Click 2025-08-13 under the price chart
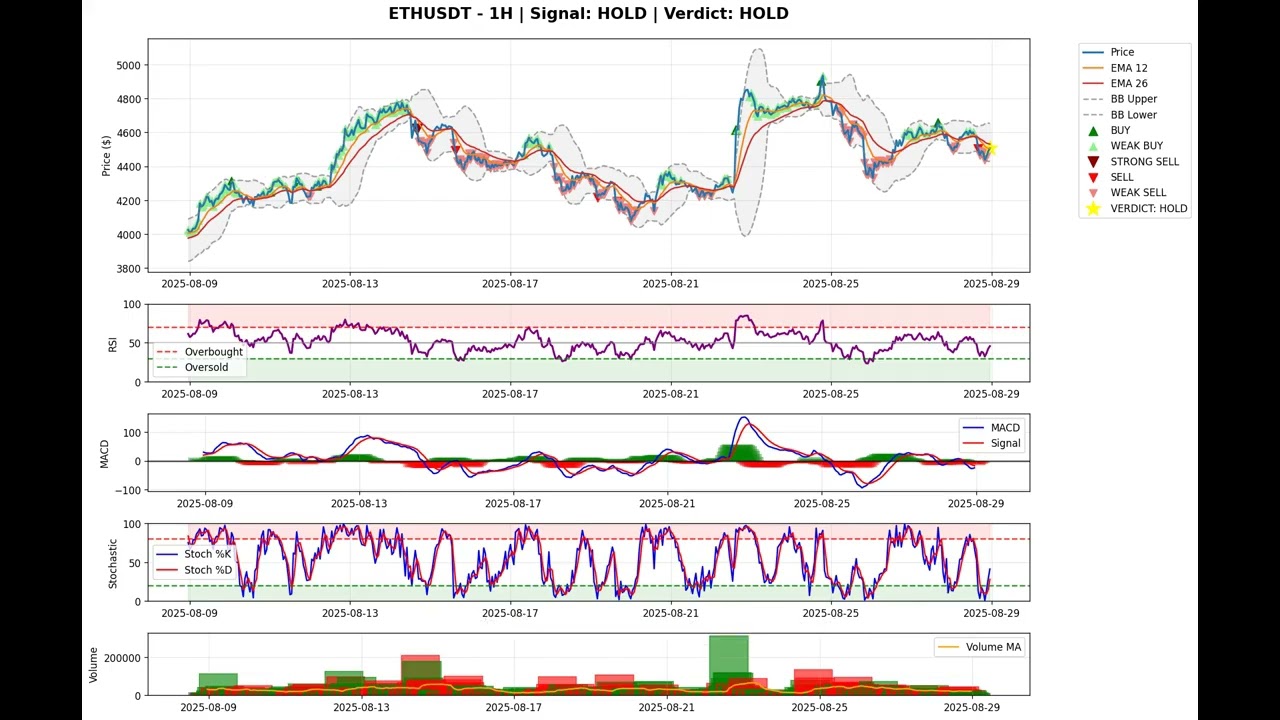Viewport: 1280px width, 720px height. tap(350, 284)
